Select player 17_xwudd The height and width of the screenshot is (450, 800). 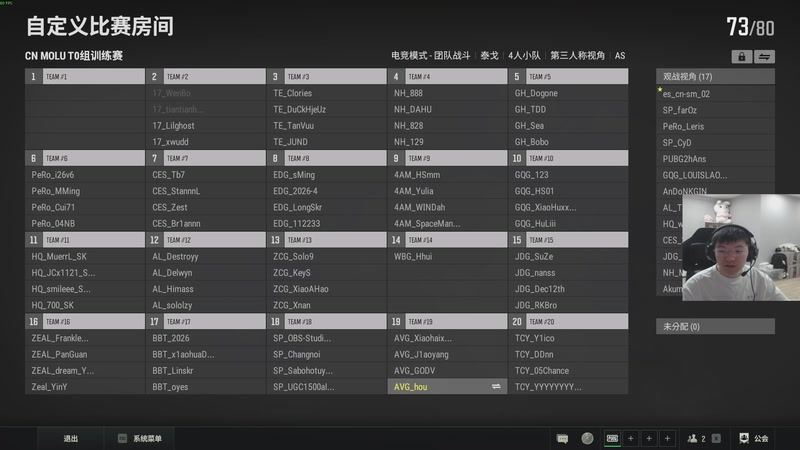click(x=206, y=142)
